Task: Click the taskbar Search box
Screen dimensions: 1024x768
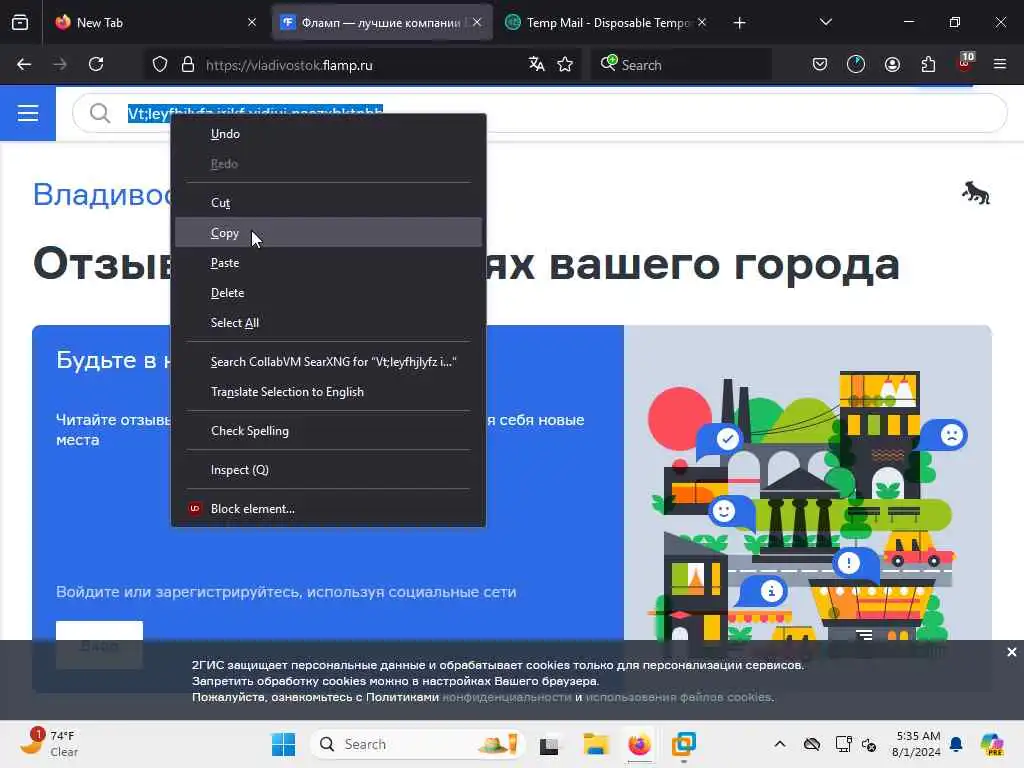Action: (417, 744)
